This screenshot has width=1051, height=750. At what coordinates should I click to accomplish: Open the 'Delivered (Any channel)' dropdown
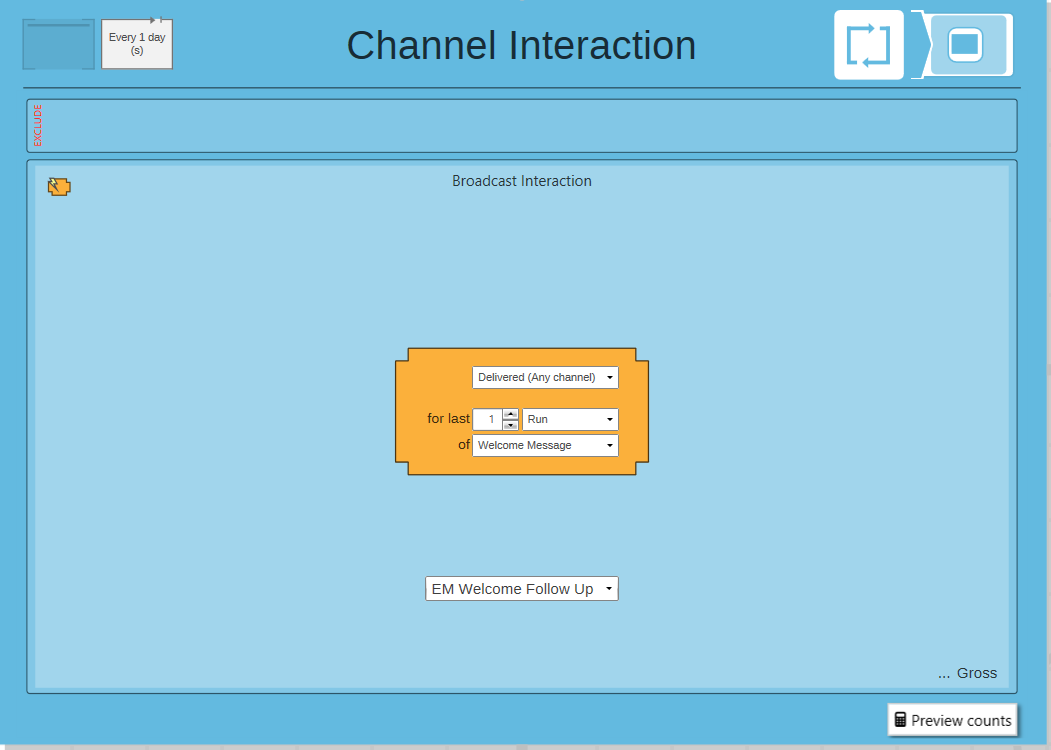click(x=545, y=377)
